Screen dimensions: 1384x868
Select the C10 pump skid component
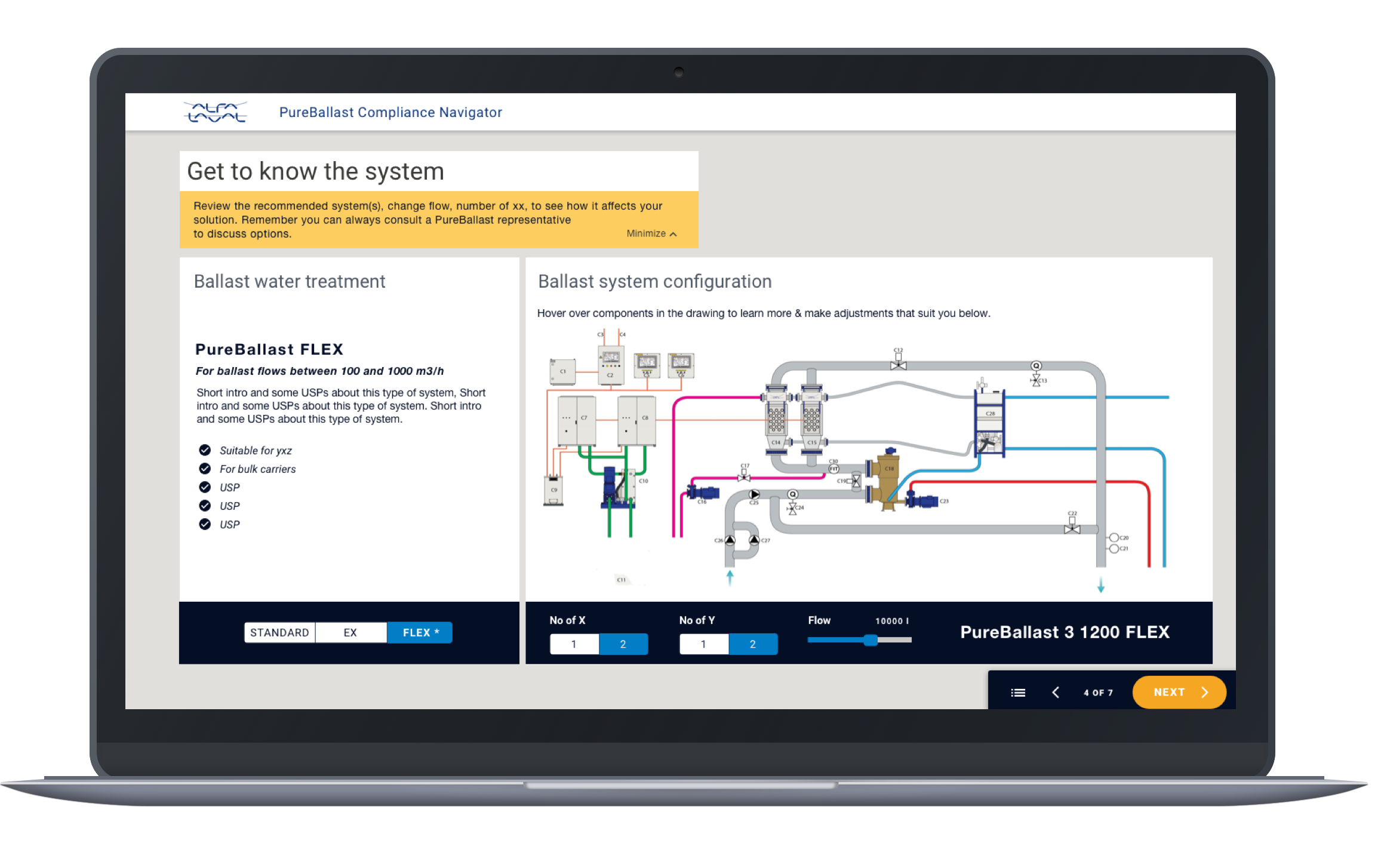pos(619,488)
